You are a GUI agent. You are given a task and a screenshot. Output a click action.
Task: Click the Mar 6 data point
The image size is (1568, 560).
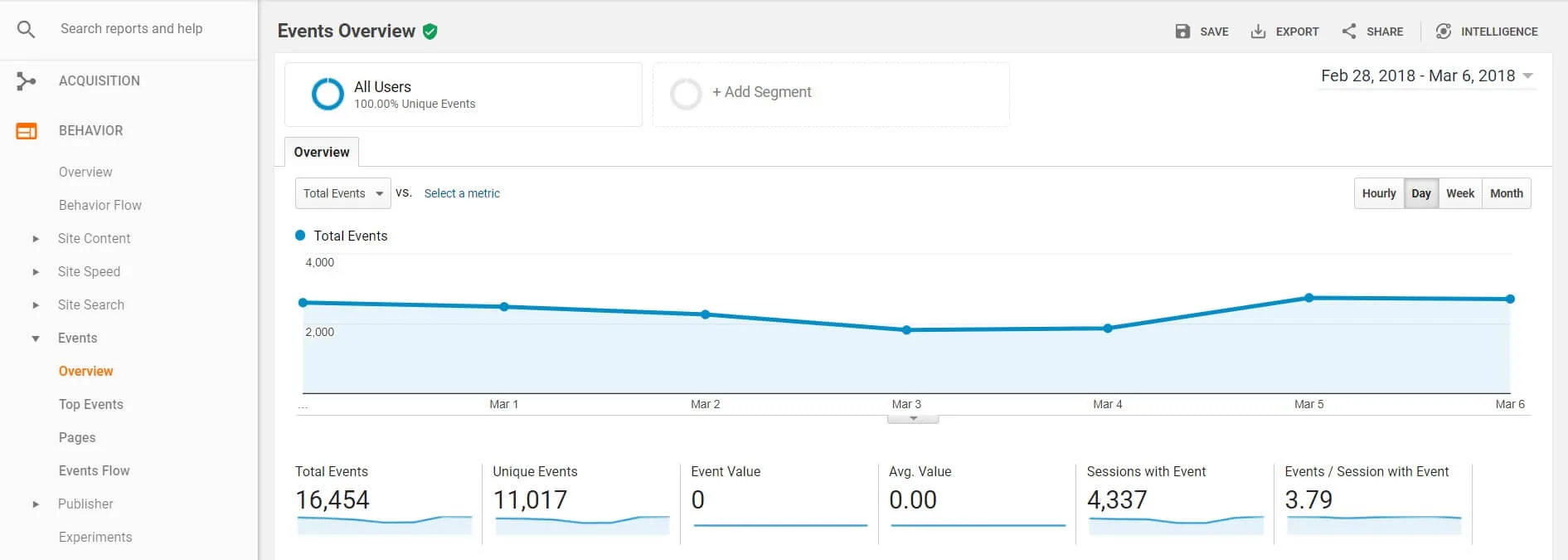click(x=1510, y=299)
